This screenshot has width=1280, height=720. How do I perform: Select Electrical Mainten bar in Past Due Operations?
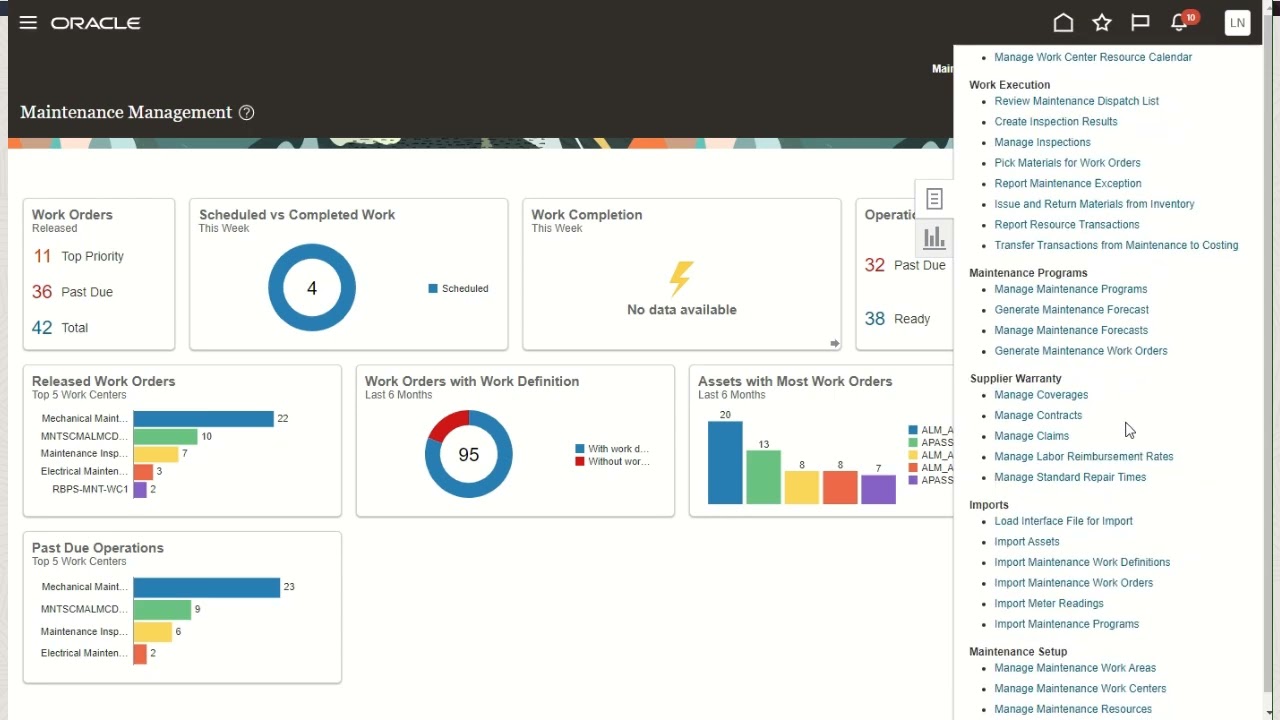pos(140,654)
